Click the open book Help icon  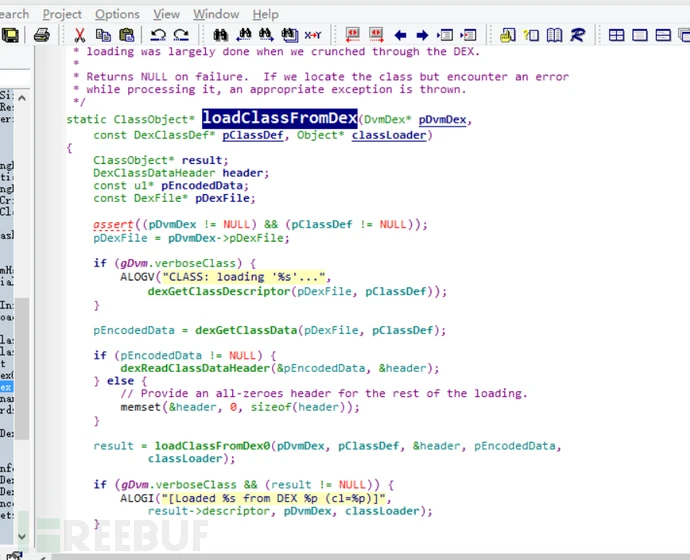pyautogui.click(x=554, y=35)
